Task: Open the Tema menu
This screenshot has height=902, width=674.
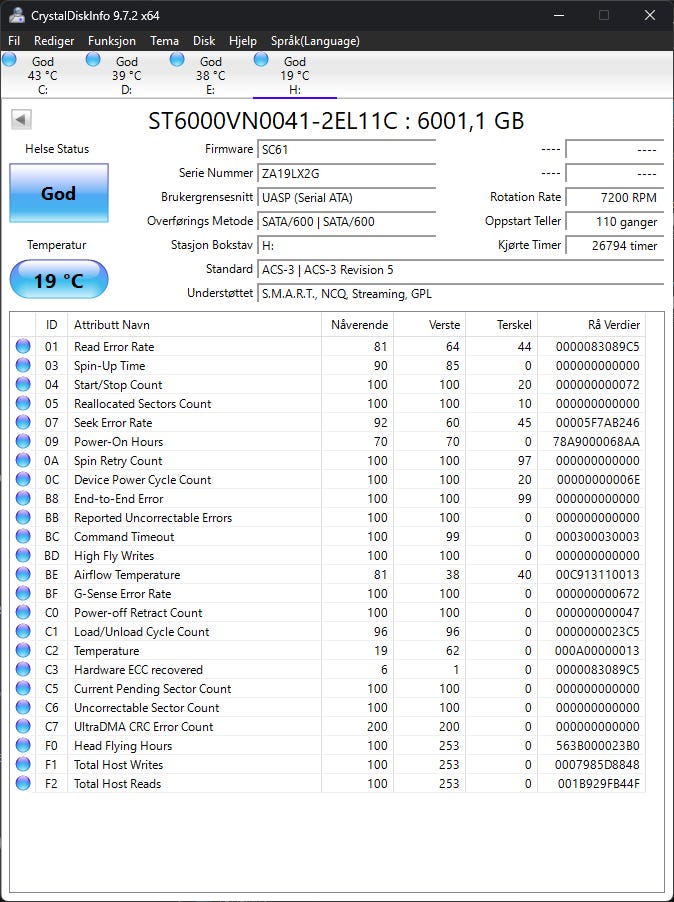Action: click(x=164, y=41)
